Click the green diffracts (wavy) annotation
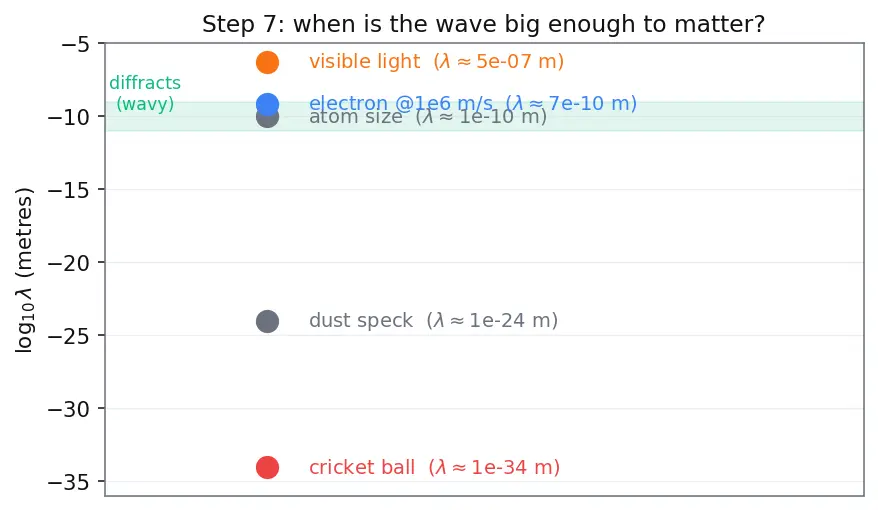The image size is (878, 510). coord(145,93)
